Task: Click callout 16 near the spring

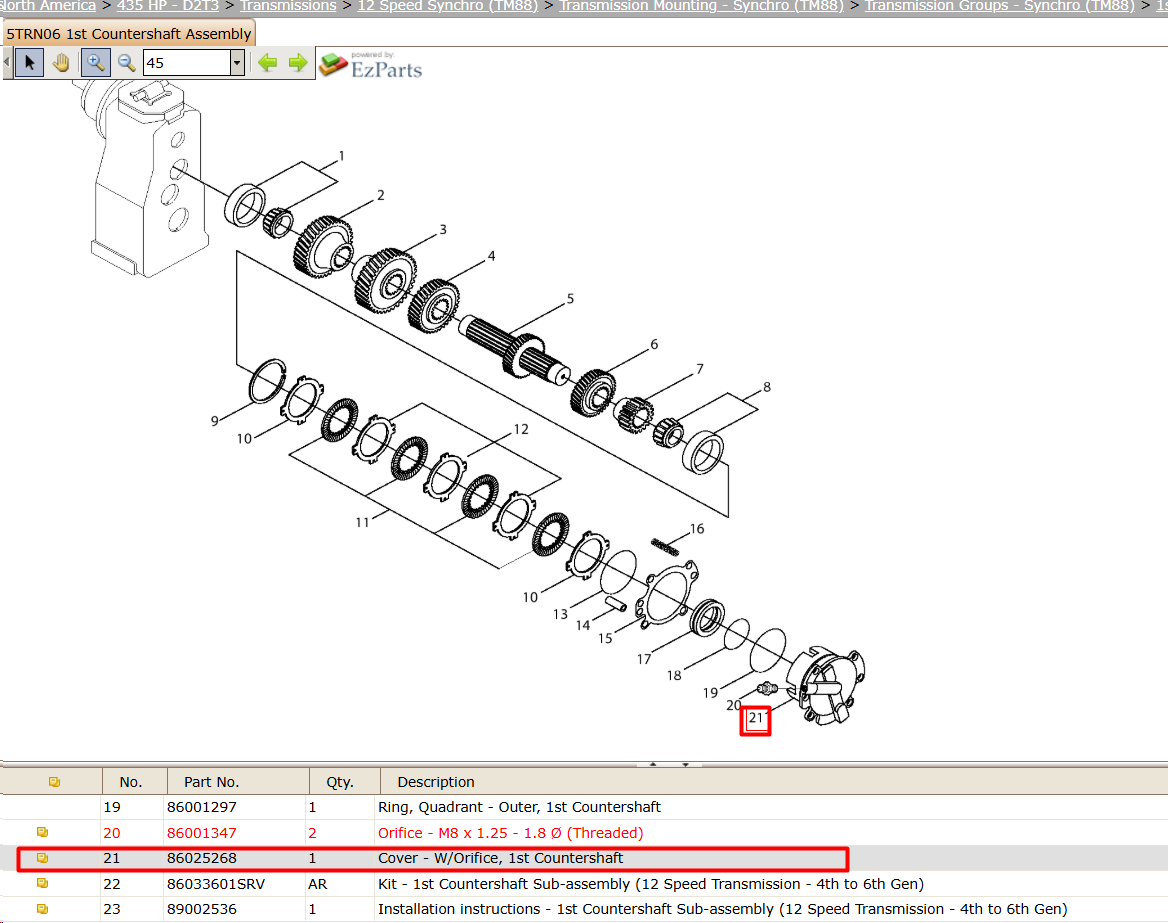Action: pos(696,529)
